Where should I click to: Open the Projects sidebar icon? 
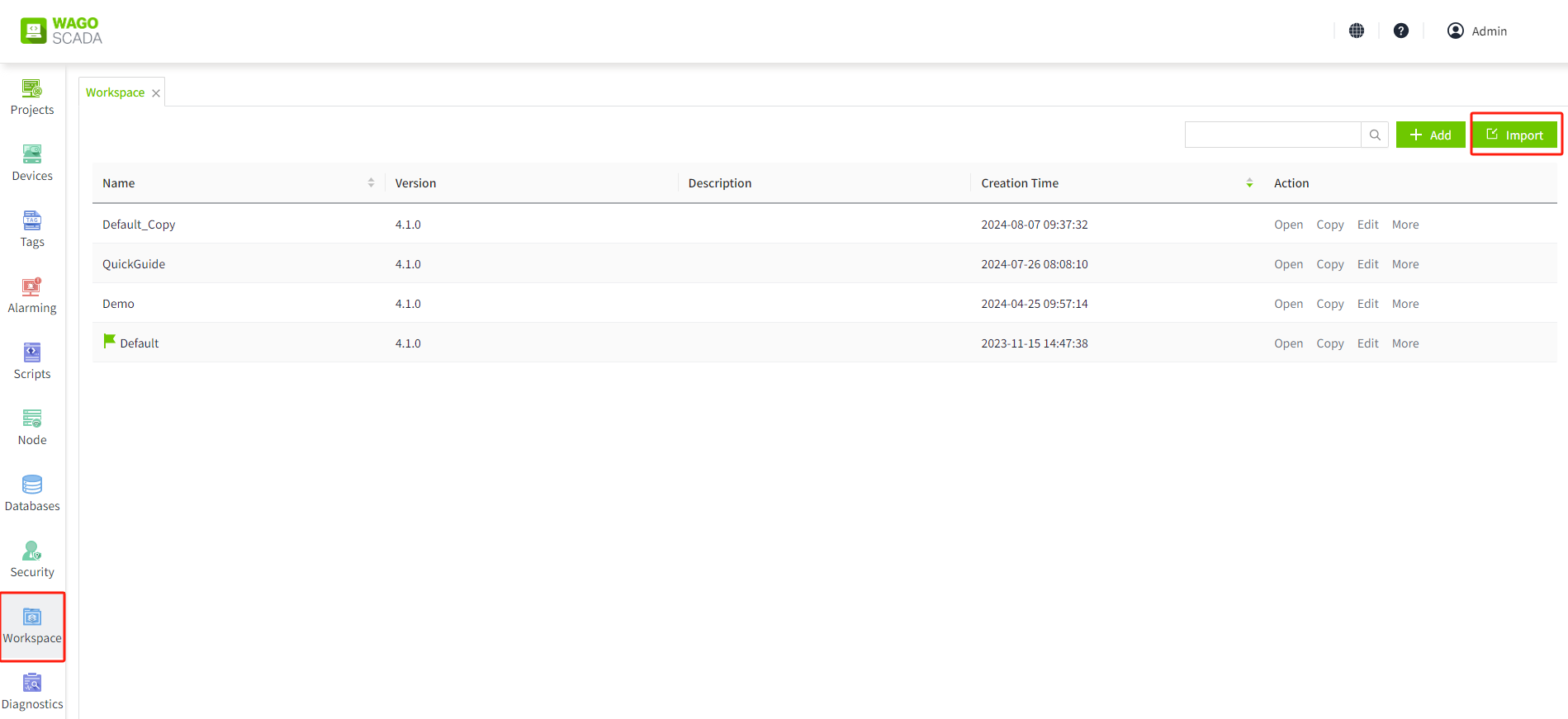32,89
